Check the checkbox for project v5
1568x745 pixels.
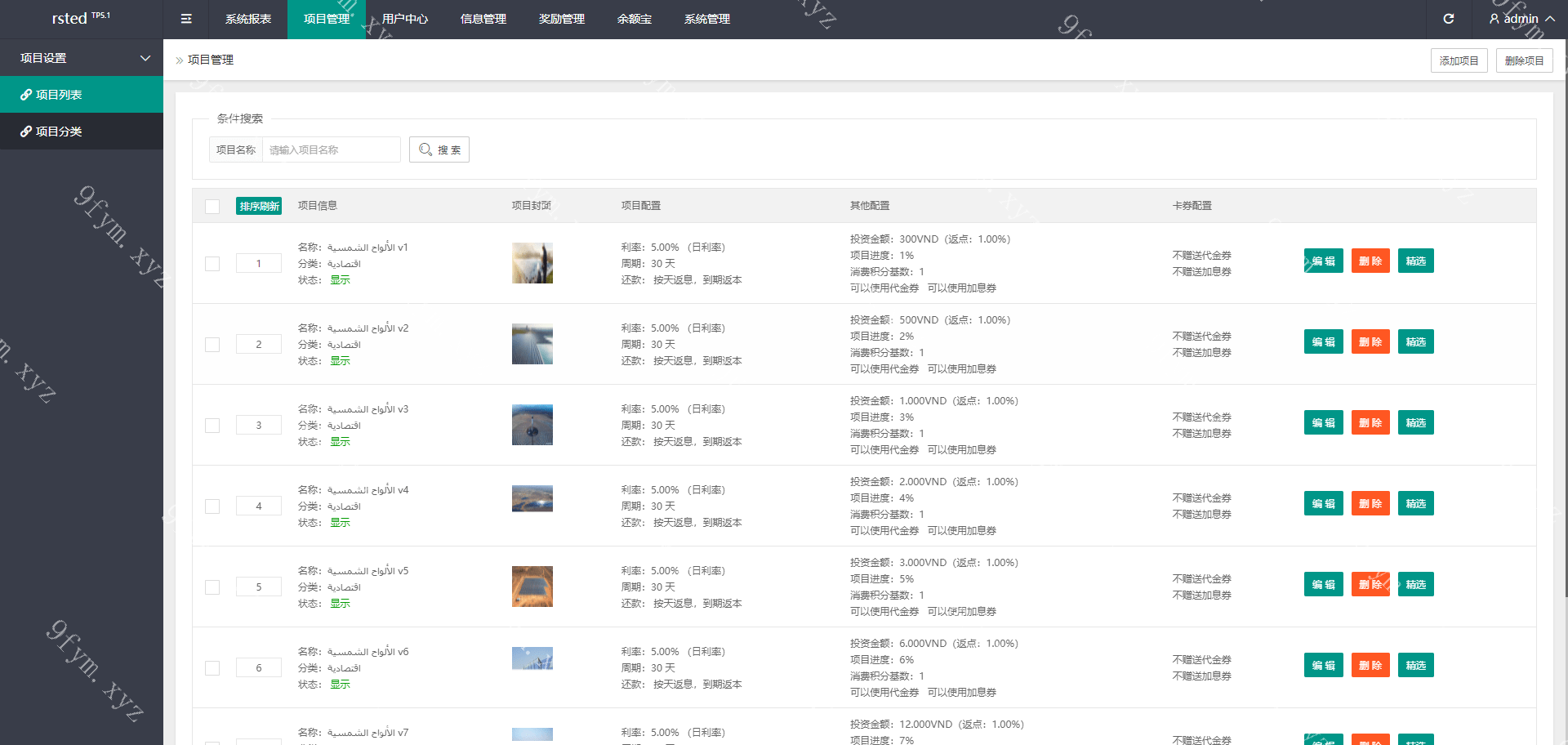212,587
